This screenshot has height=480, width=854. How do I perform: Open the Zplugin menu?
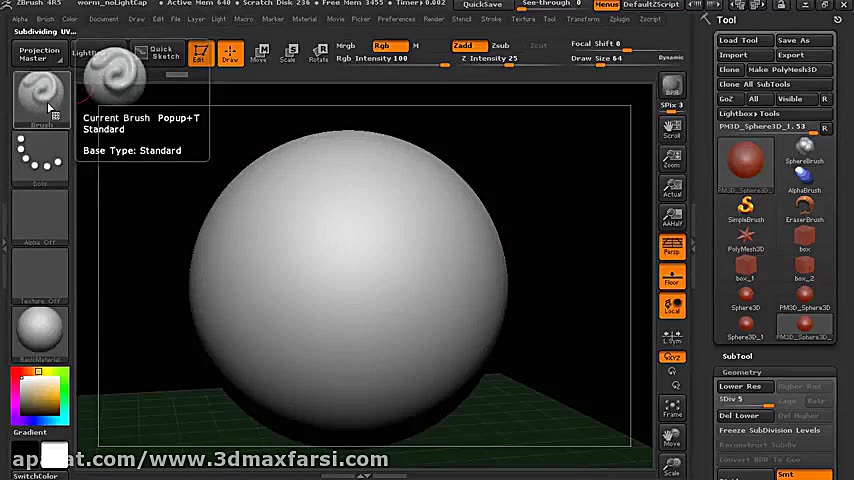(x=619, y=19)
